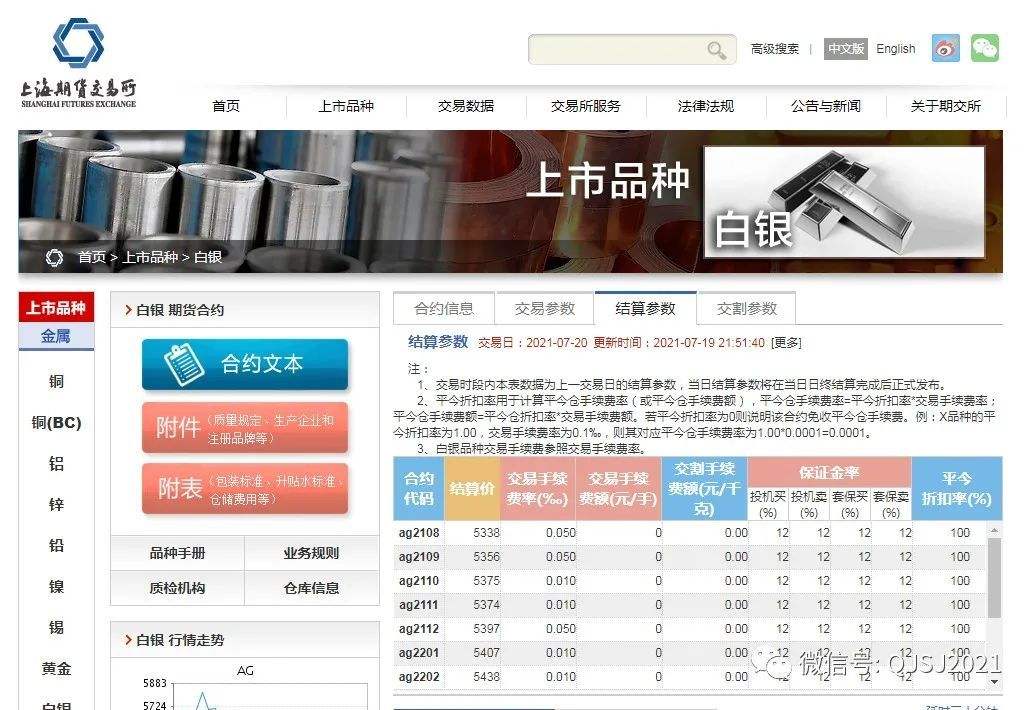Screen dimensions: 1036x710
Task: Click the breadcrumb home icon near 首页
Action: pos(55,256)
